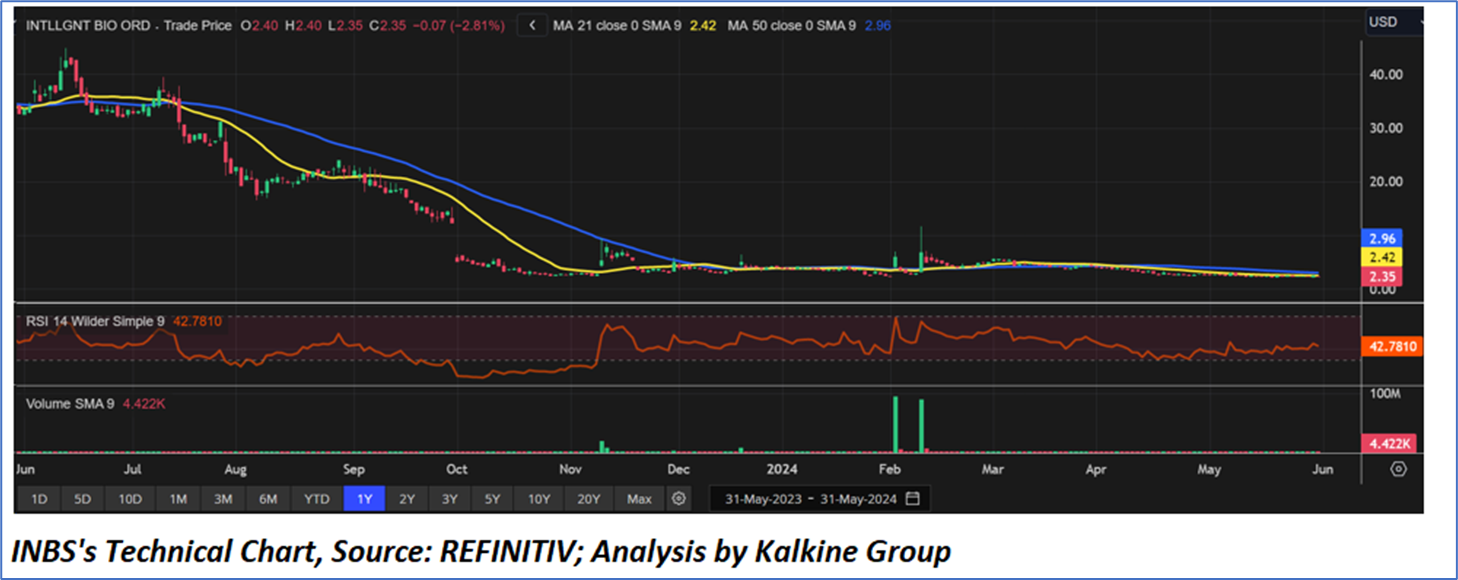Click the red 2.35 price axis tag
Screen dimensions: 1458x580
point(1381,276)
